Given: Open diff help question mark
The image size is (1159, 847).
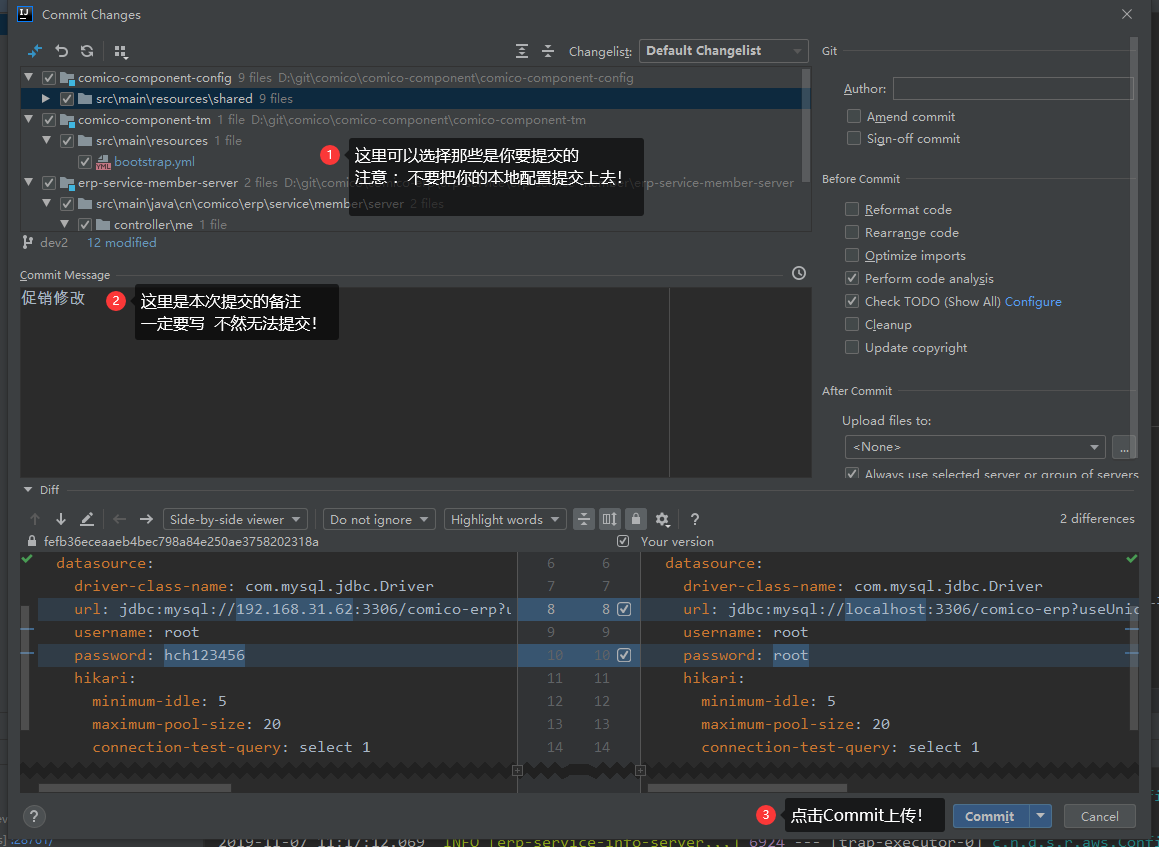Looking at the screenshot, I should click(x=694, y=520).
